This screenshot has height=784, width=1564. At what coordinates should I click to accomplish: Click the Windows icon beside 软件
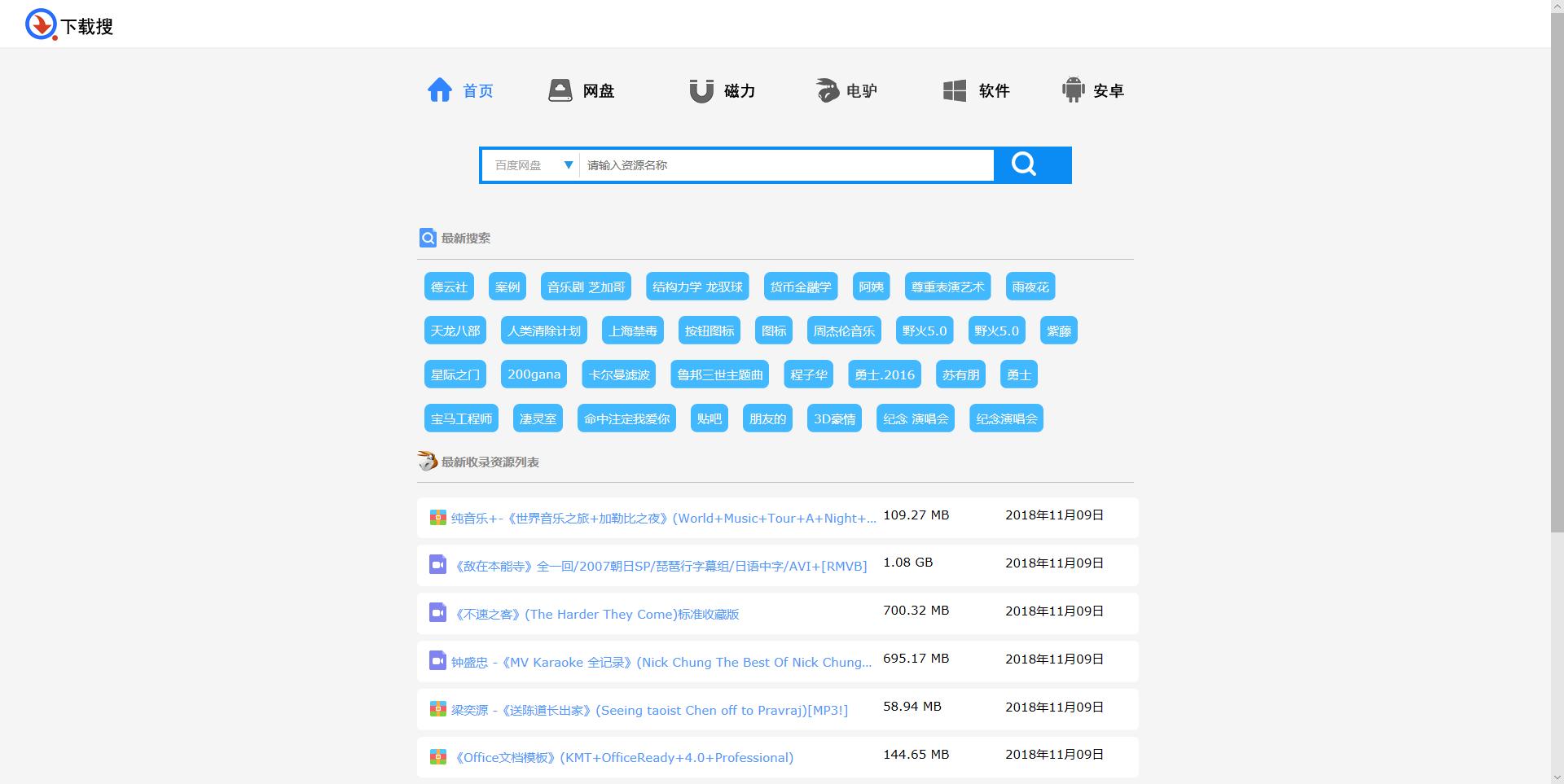[954, 90]
